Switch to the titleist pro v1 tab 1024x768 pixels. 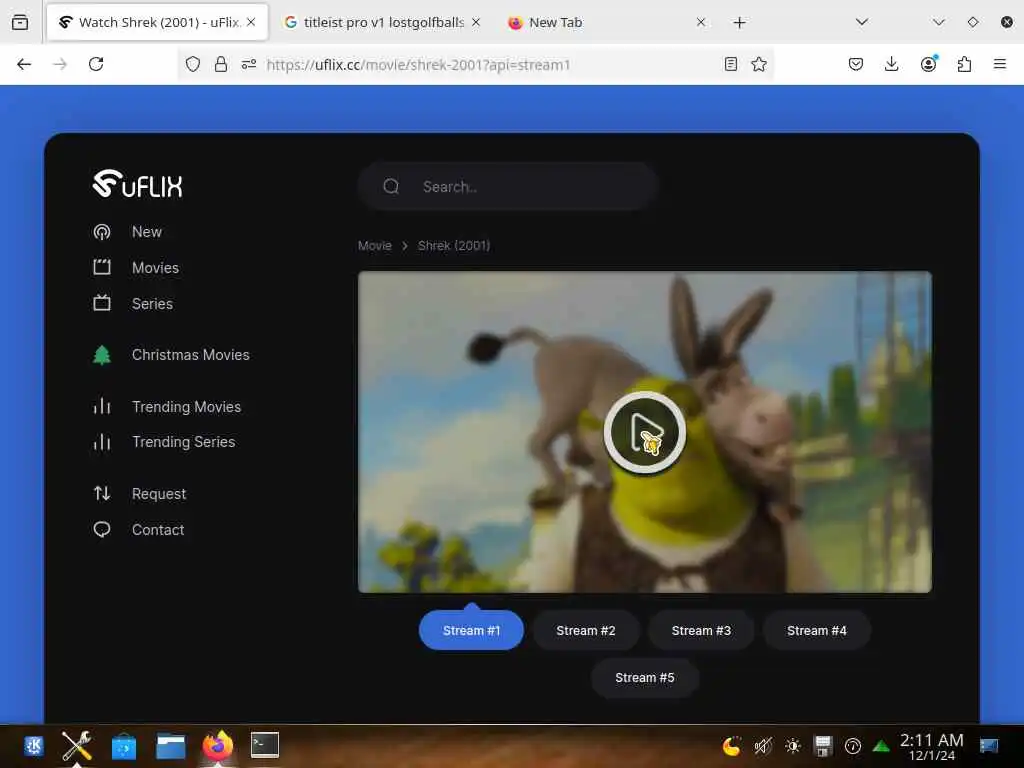[383, 22]
